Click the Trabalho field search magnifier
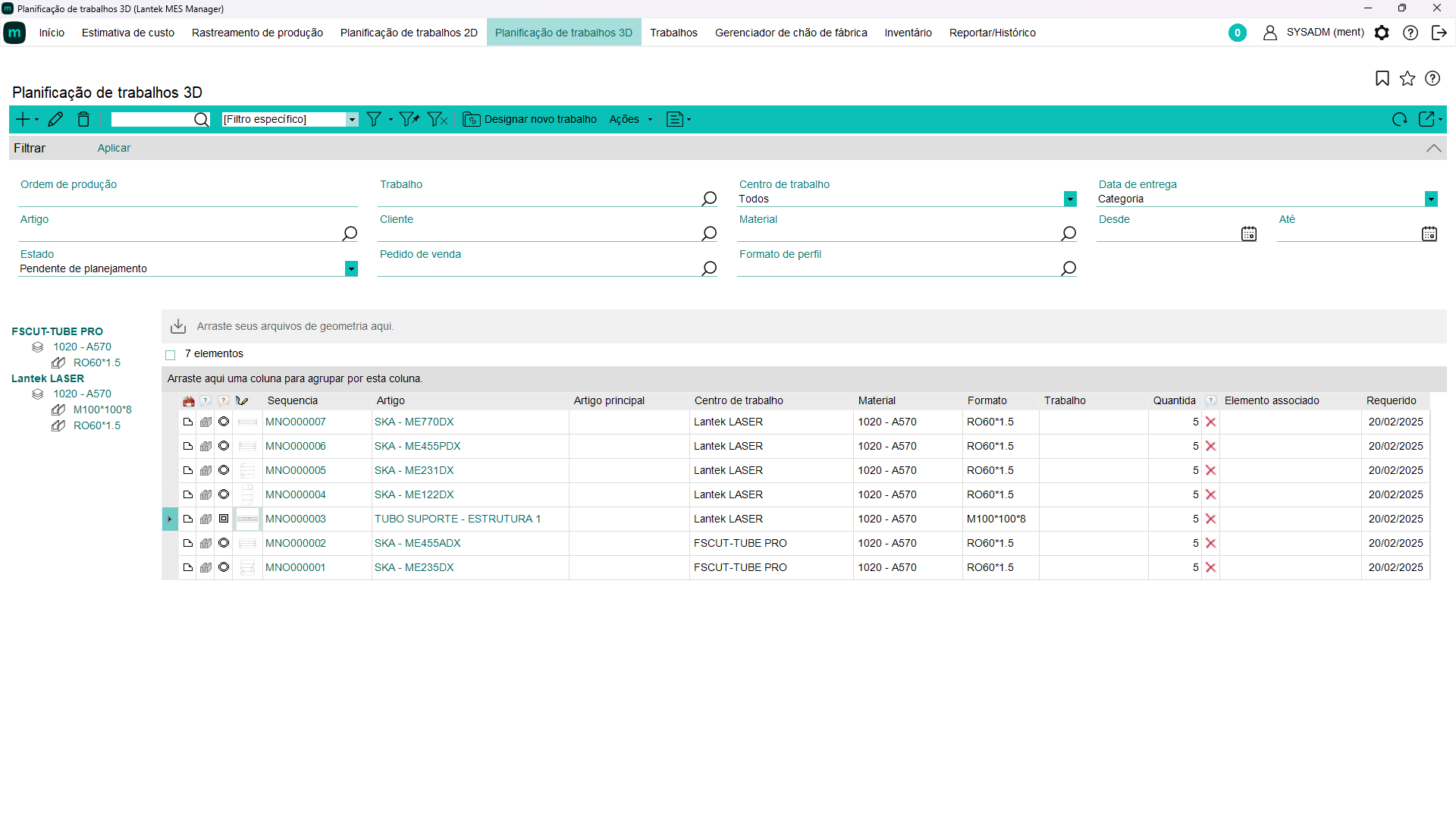Viewport: 1456px width, 819px height. coord(709,199)
